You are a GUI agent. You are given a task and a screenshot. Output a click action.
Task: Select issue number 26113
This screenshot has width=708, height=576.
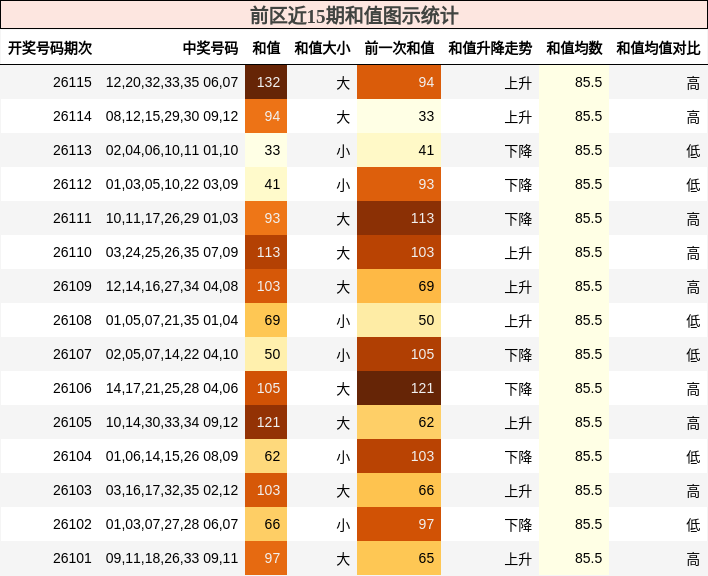point(72,150)
